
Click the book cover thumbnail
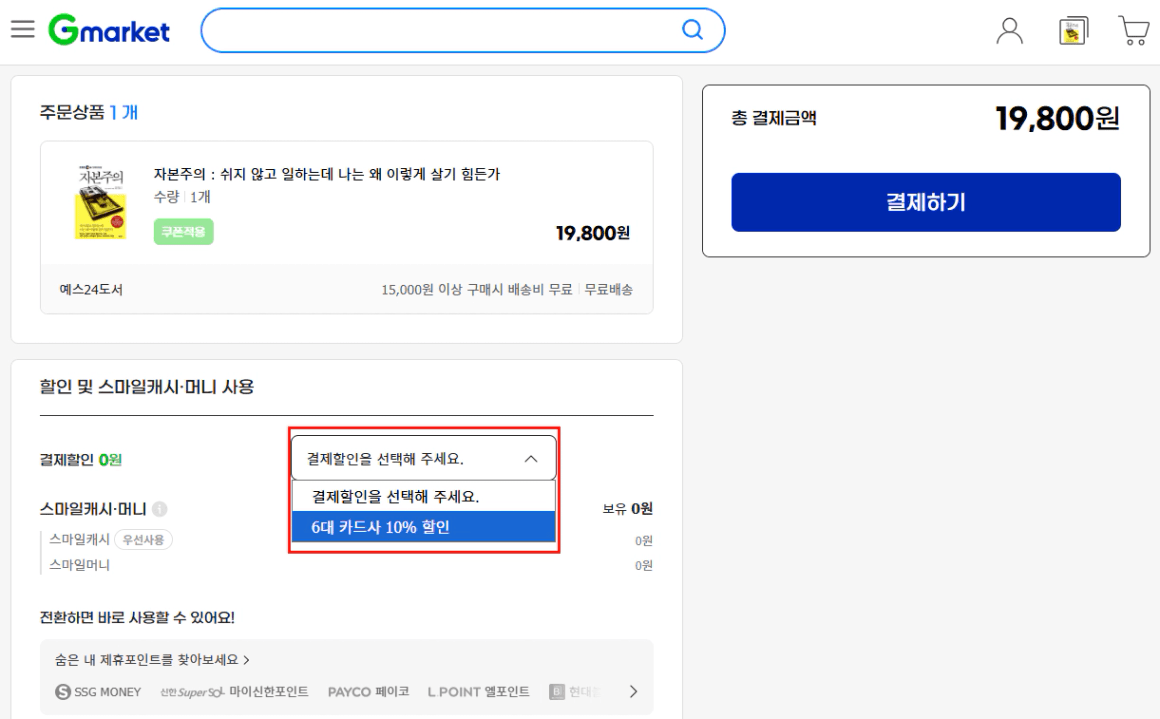101,202
